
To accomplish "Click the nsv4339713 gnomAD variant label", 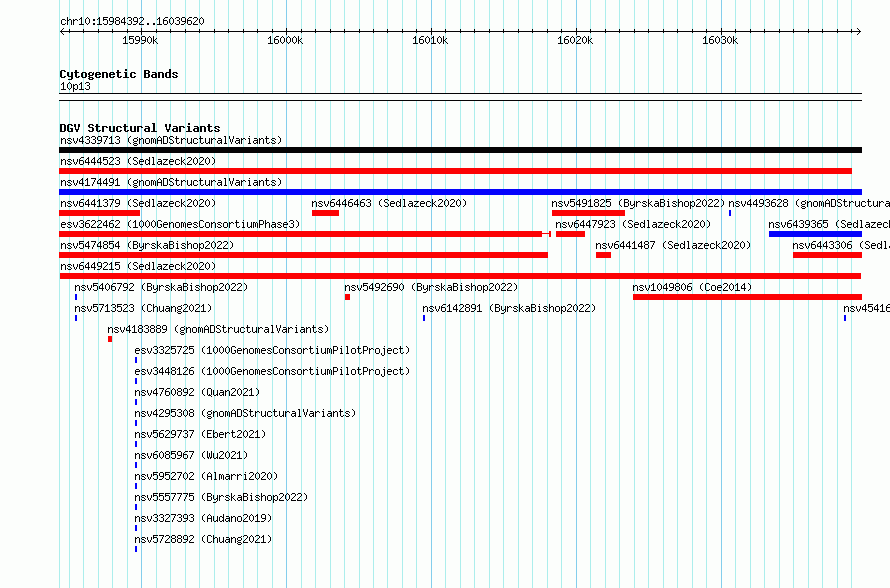I will click(171, 140).
